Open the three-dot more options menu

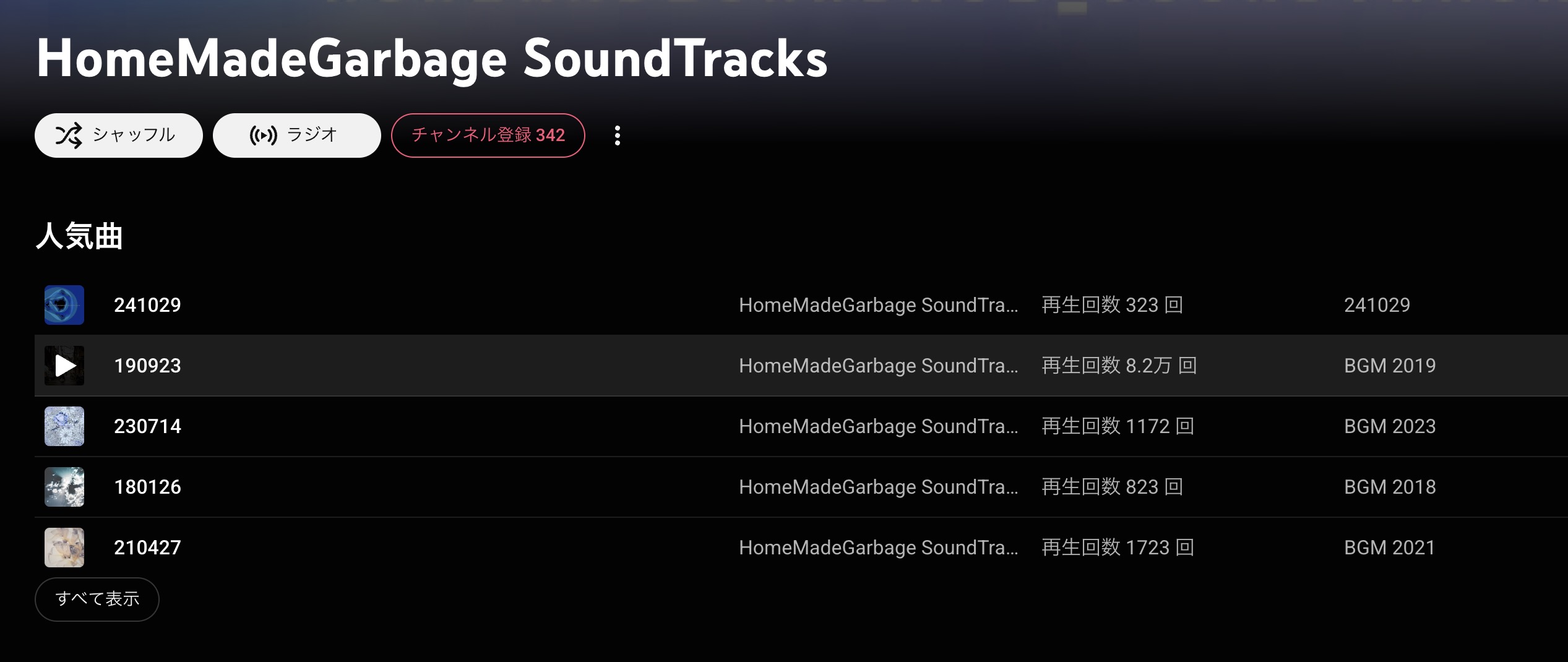(x=617, y=135)
